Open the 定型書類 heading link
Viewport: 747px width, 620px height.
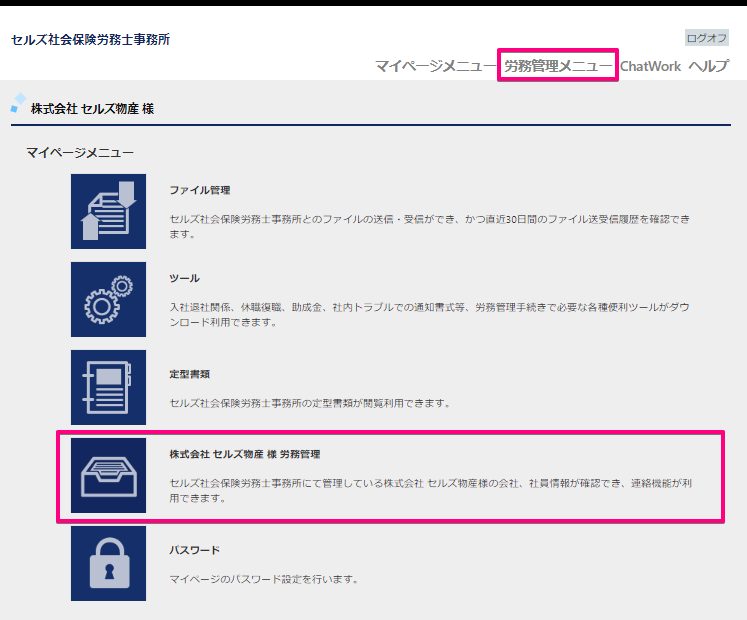coord(190,374)
